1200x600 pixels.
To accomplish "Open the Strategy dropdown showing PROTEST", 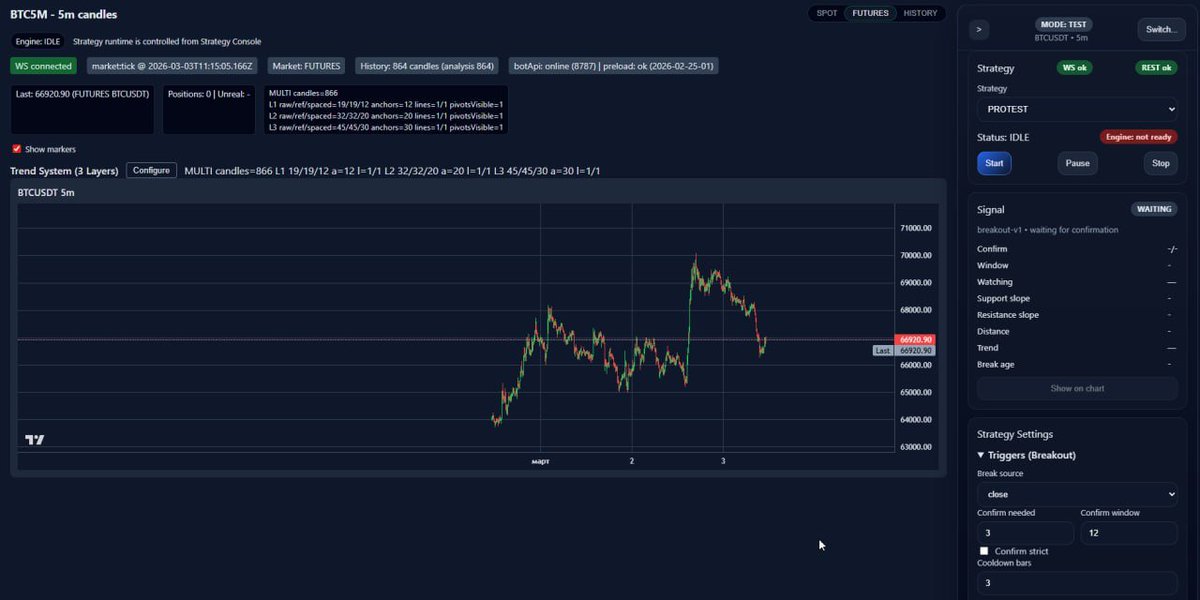I will click(1078, 109).
